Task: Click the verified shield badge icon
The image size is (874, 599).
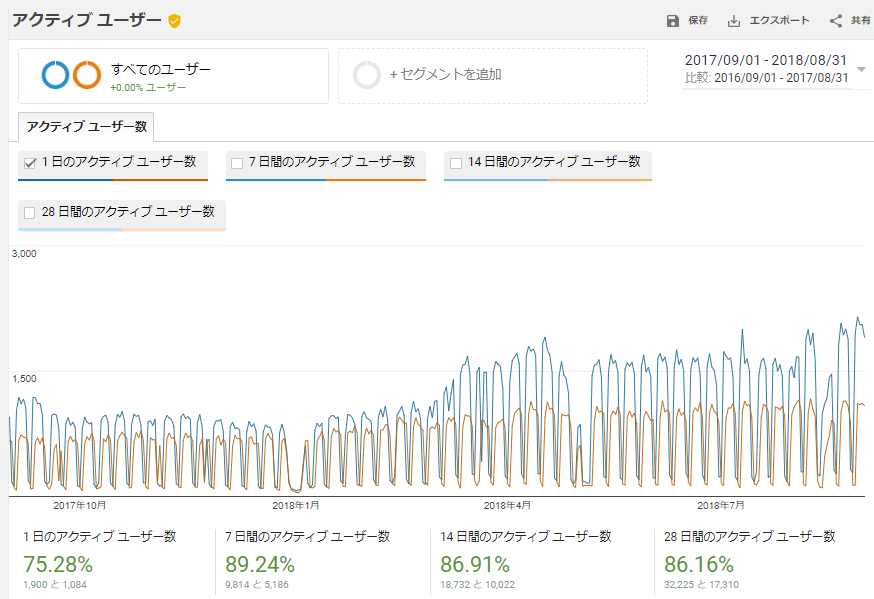Action: click(x=174, y=21)
